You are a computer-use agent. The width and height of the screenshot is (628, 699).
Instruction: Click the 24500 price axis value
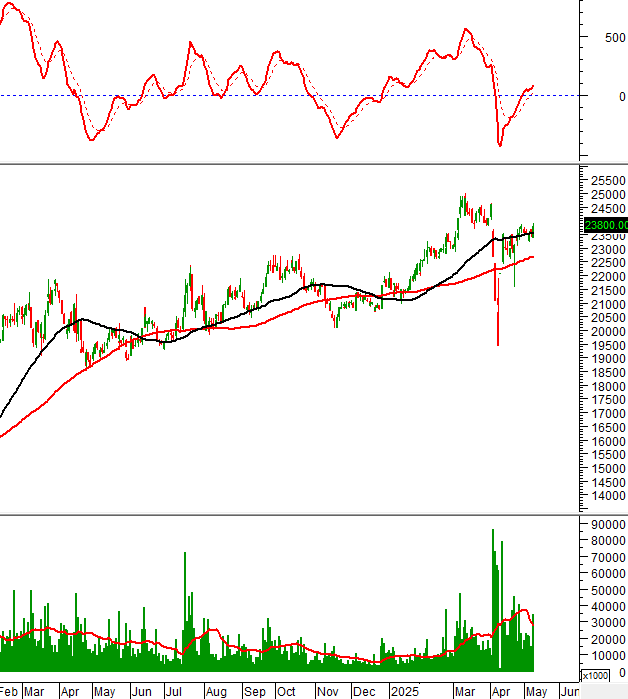(608, 209)
